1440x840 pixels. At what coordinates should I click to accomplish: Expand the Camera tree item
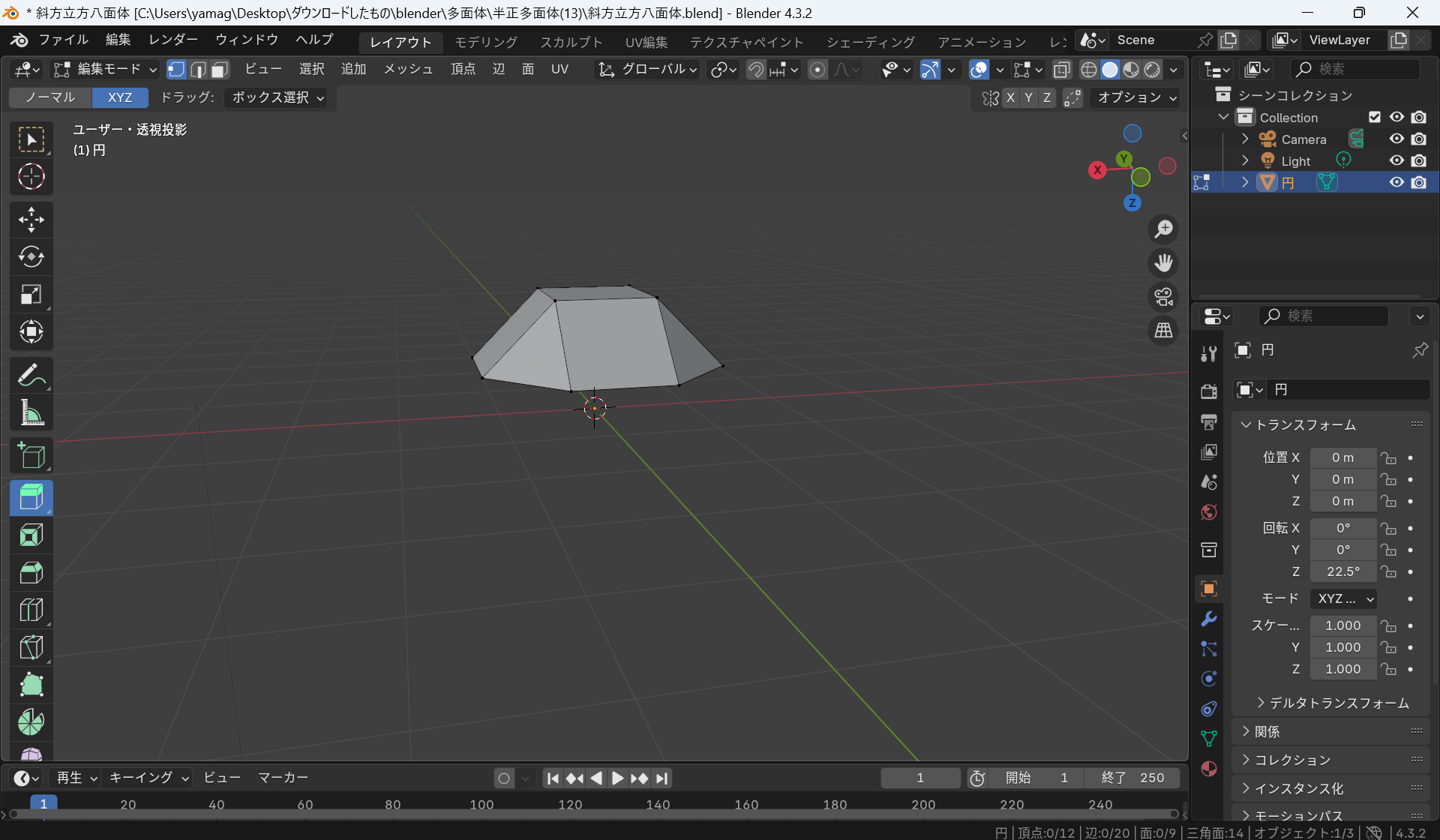[x=1245, y=139]
